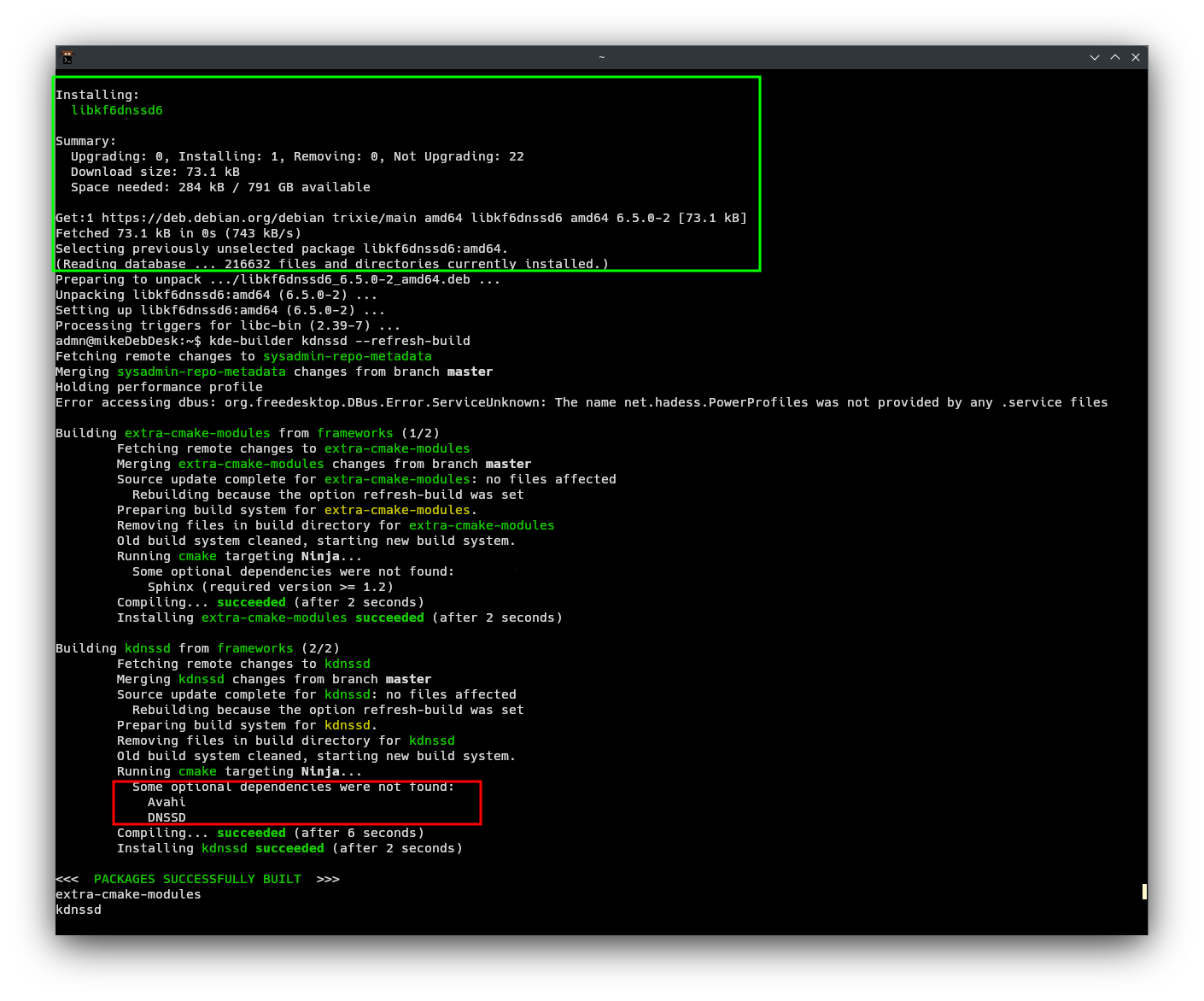Click 'Setting up libkf6dnssd6:amd64 (6.5.0-2)' line
1204x1001 pixels.
[220, 310]
